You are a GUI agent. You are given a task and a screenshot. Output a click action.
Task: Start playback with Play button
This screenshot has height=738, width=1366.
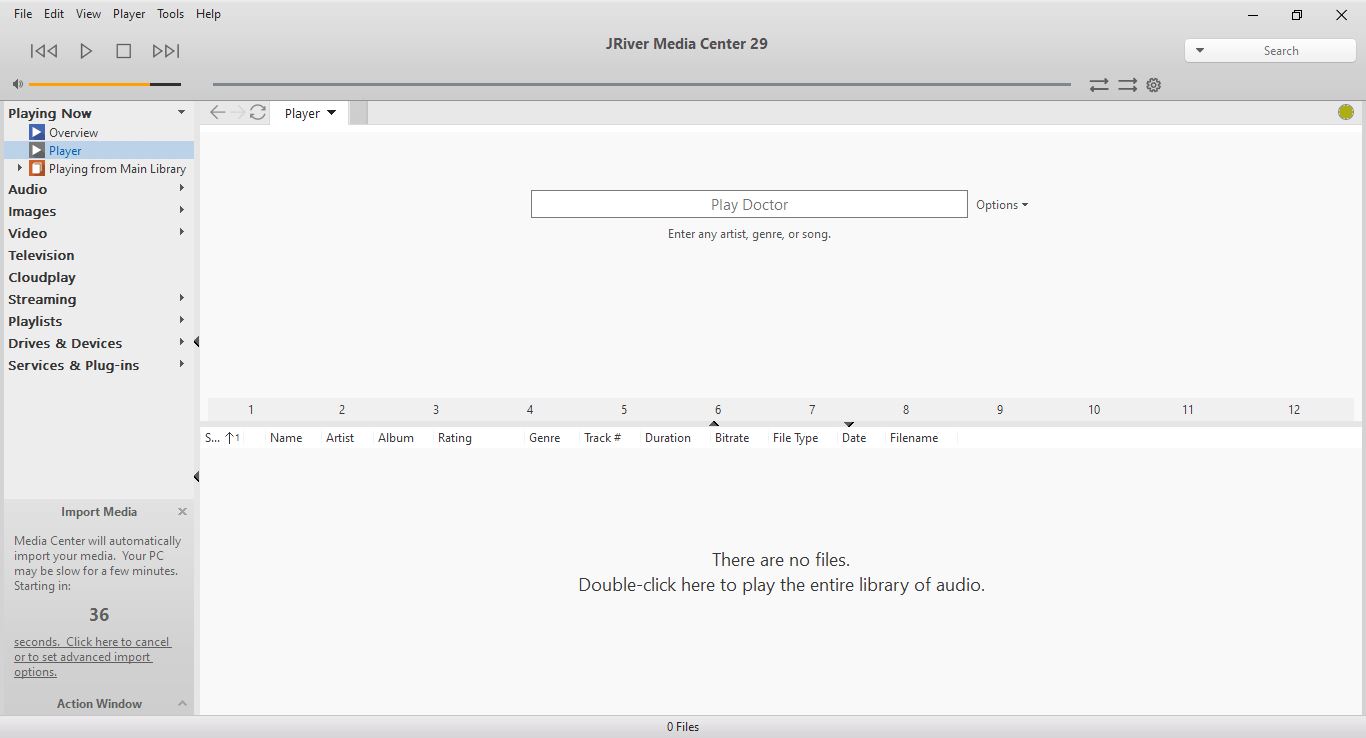86,51
